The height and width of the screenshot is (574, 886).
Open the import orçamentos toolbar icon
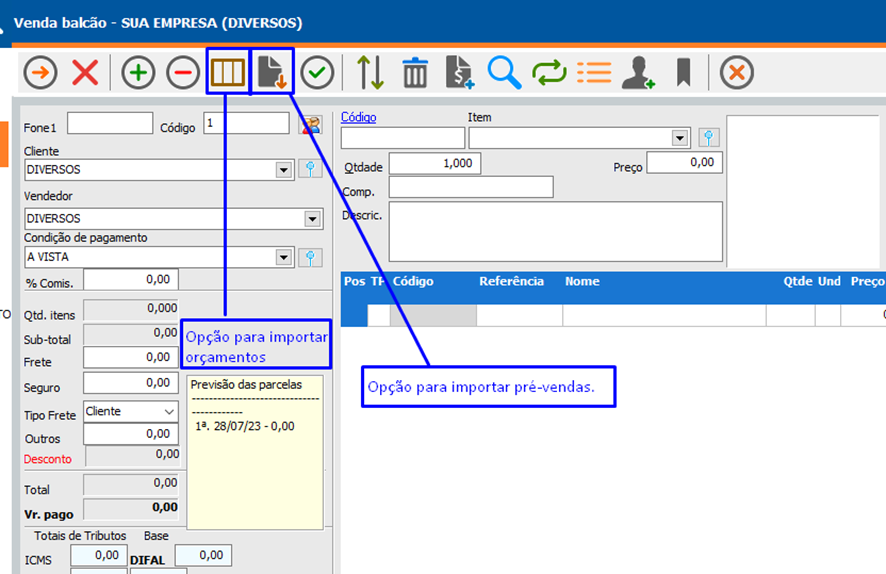pyautogui.click(x=227, y=72)
